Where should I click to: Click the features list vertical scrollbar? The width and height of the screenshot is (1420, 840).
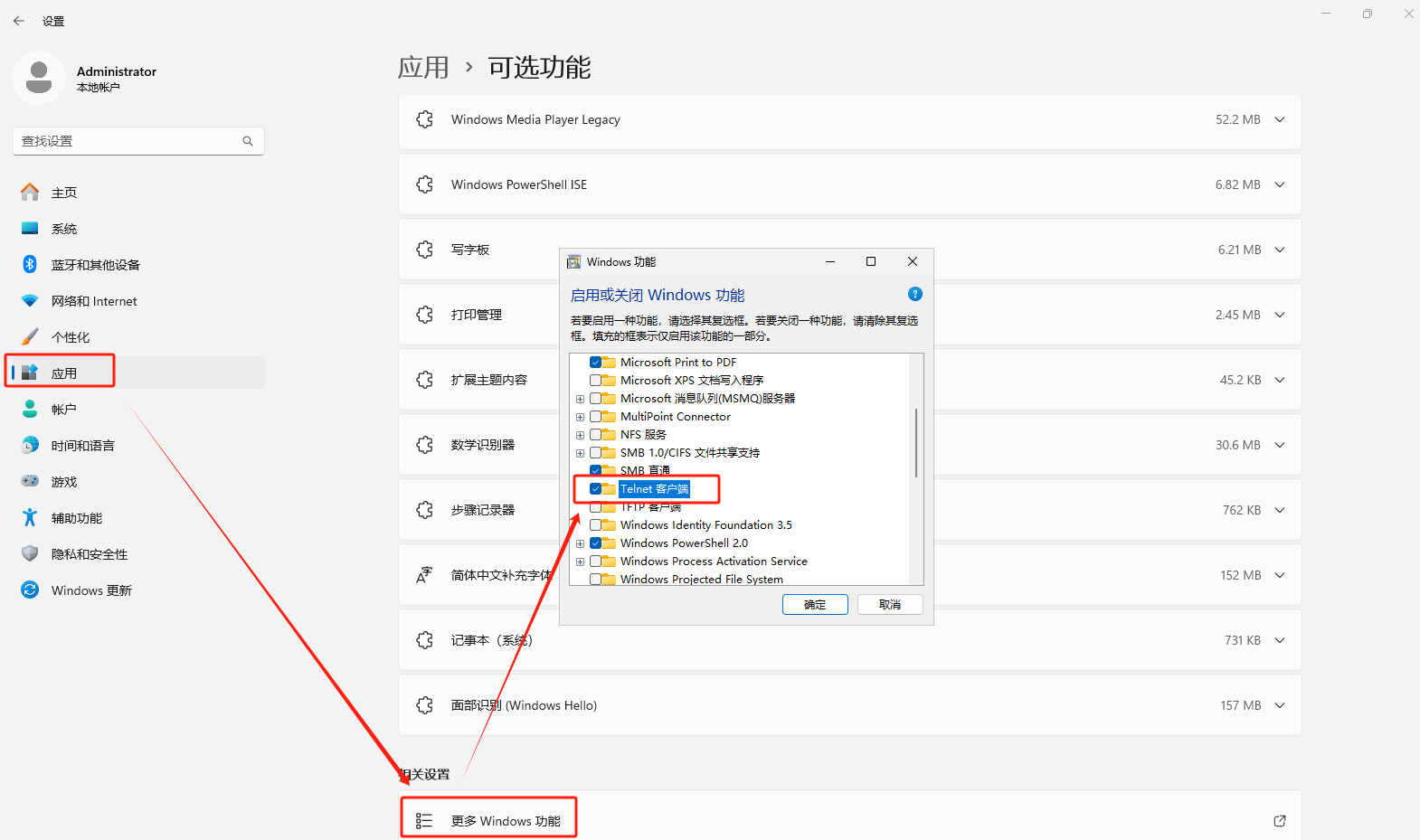916,442
